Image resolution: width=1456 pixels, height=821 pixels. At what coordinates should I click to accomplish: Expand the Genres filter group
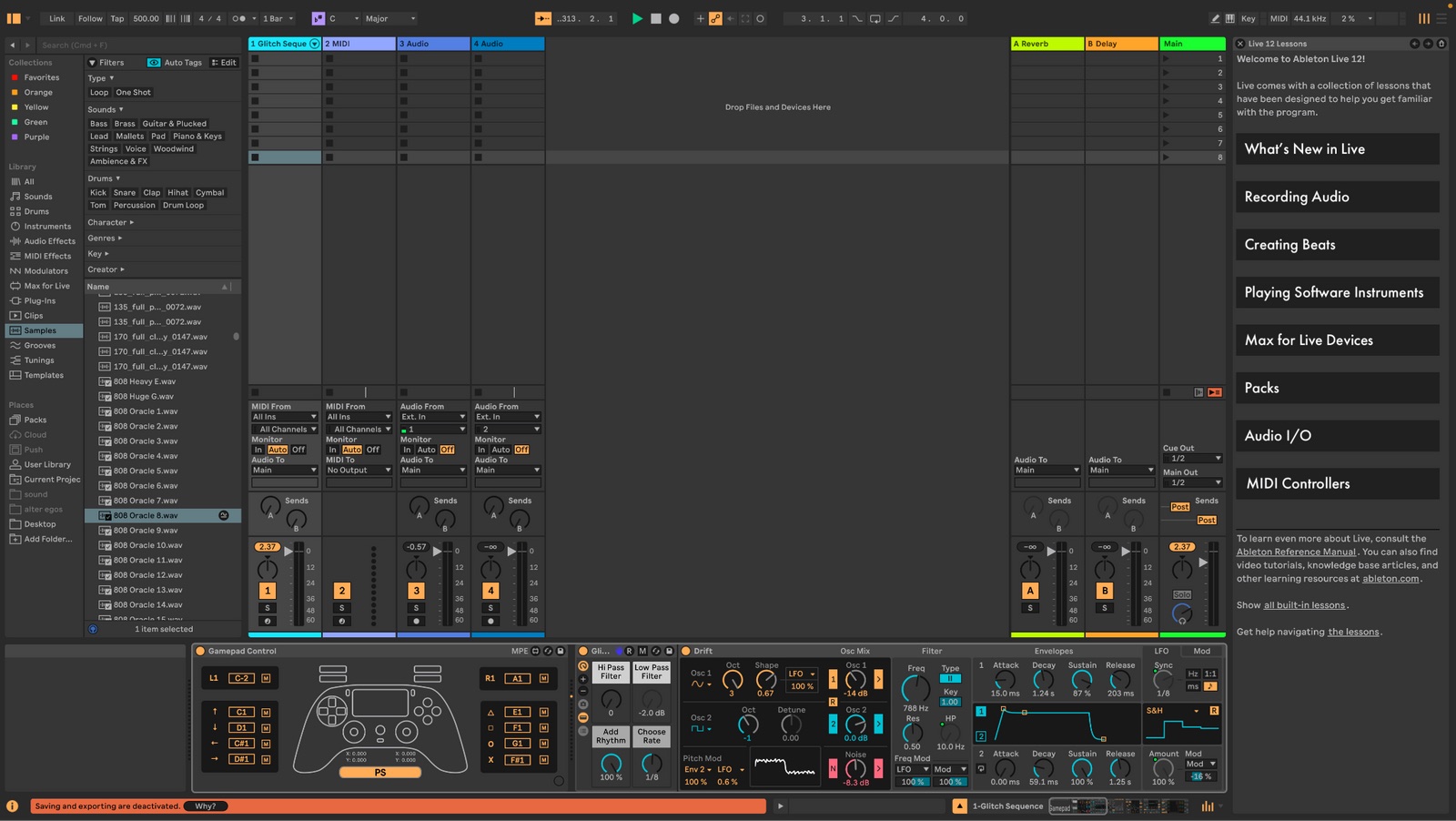[x=105, y=238]
